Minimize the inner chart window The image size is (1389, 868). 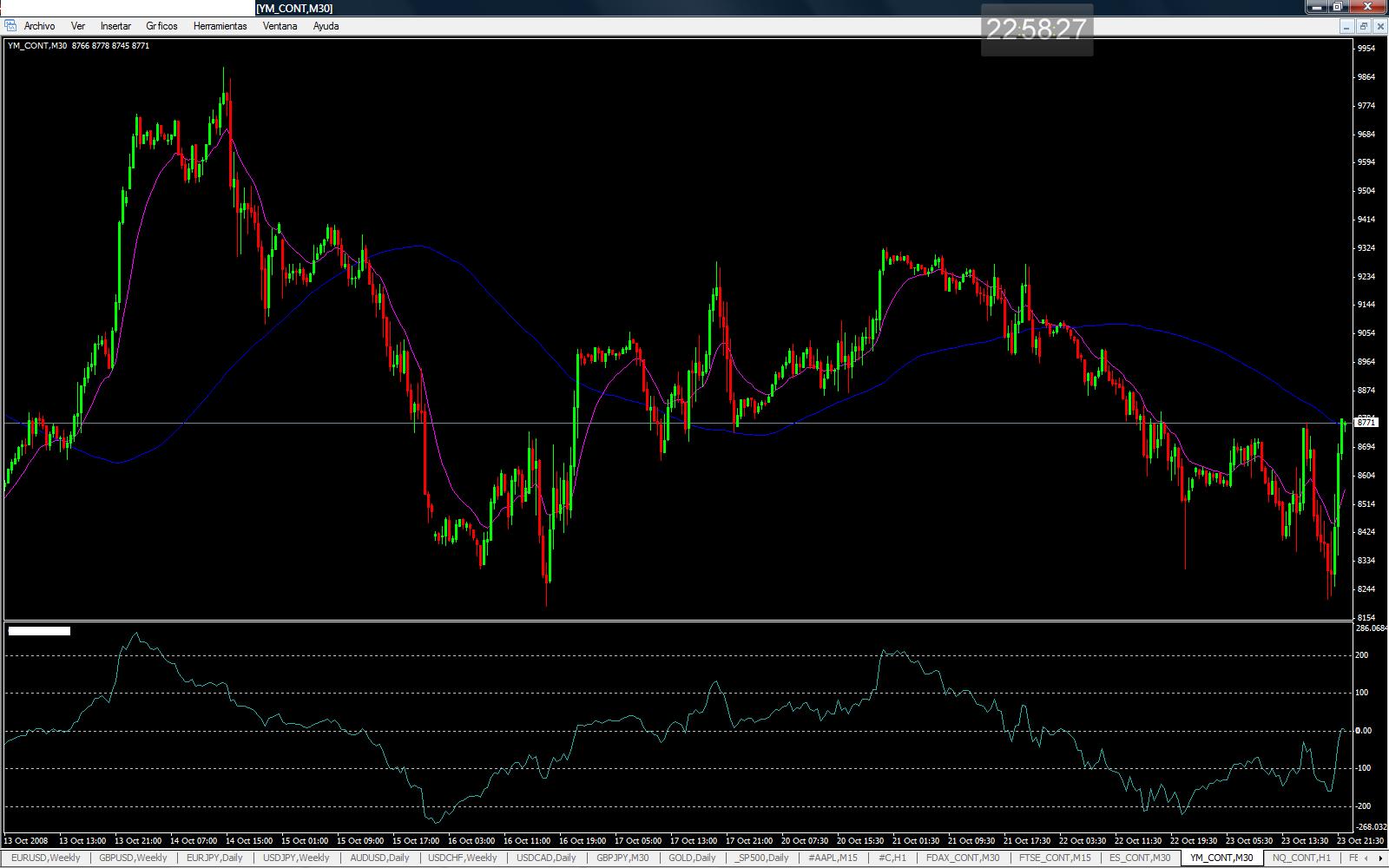(1347, 26)
